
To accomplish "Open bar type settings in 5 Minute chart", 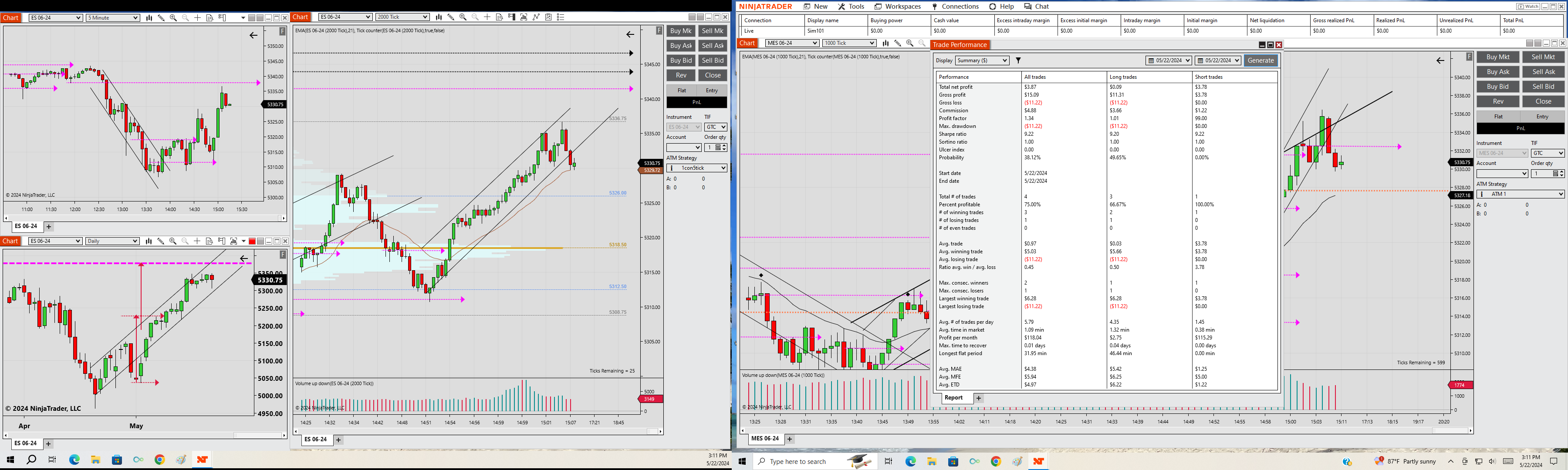I will [x=149, y=18].
